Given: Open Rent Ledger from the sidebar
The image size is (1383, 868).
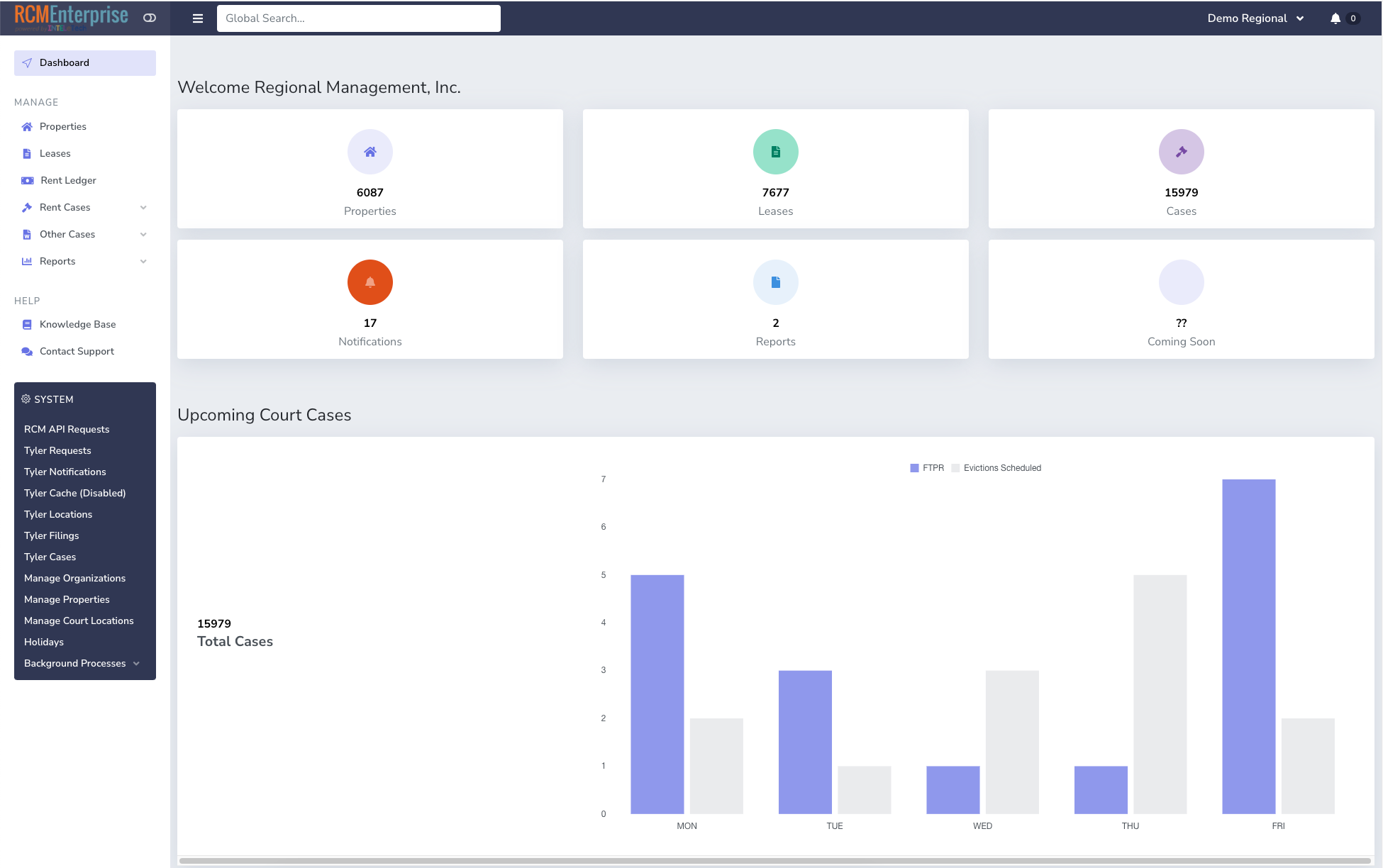Looking at the screenshot, I should [x=68, y=180].
